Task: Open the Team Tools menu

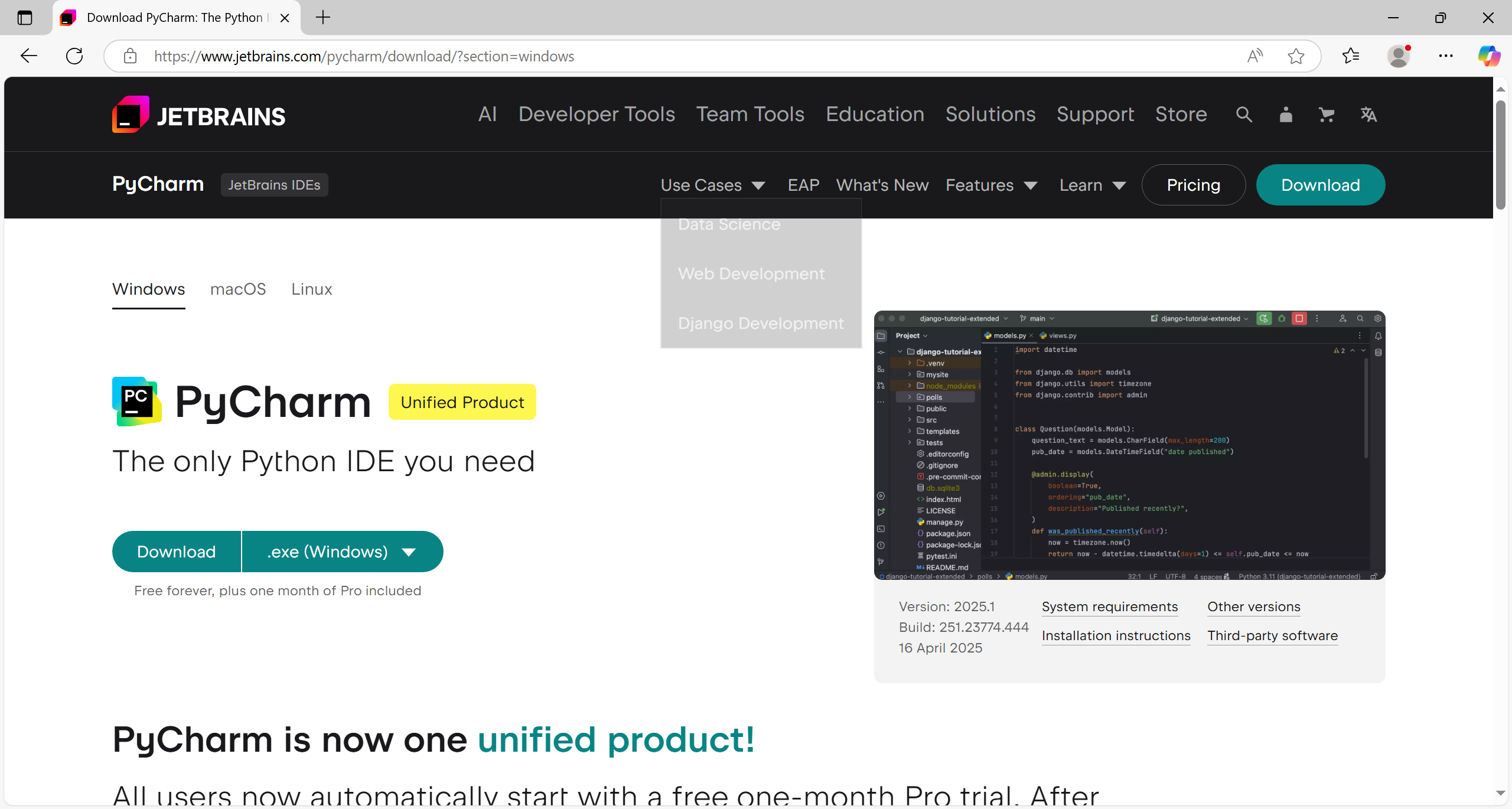Action: click(750, 115)
